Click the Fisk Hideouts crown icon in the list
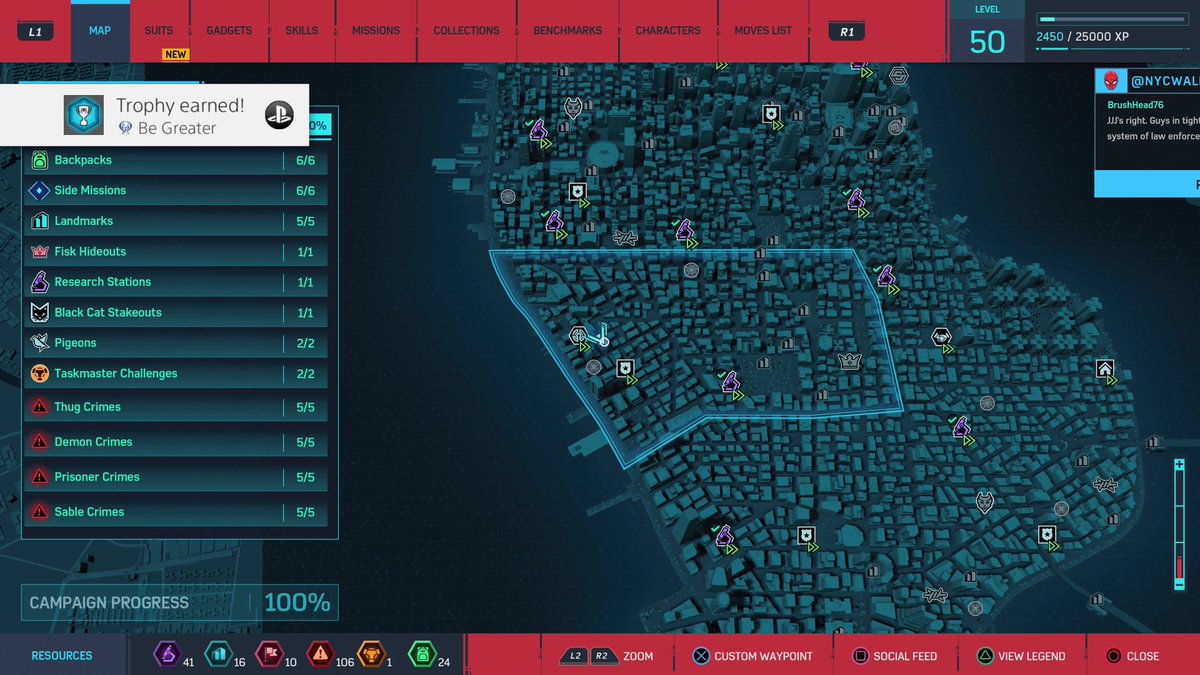1200x675 pixels. coord(40,251)
